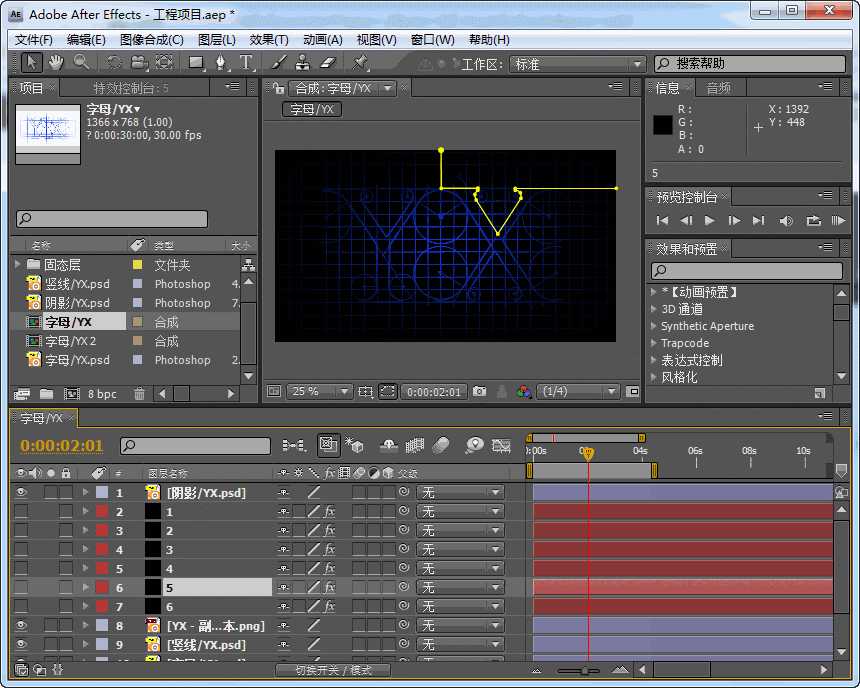
Task: Click the delete trash icon in project panel
Action: tap(139, 393)
